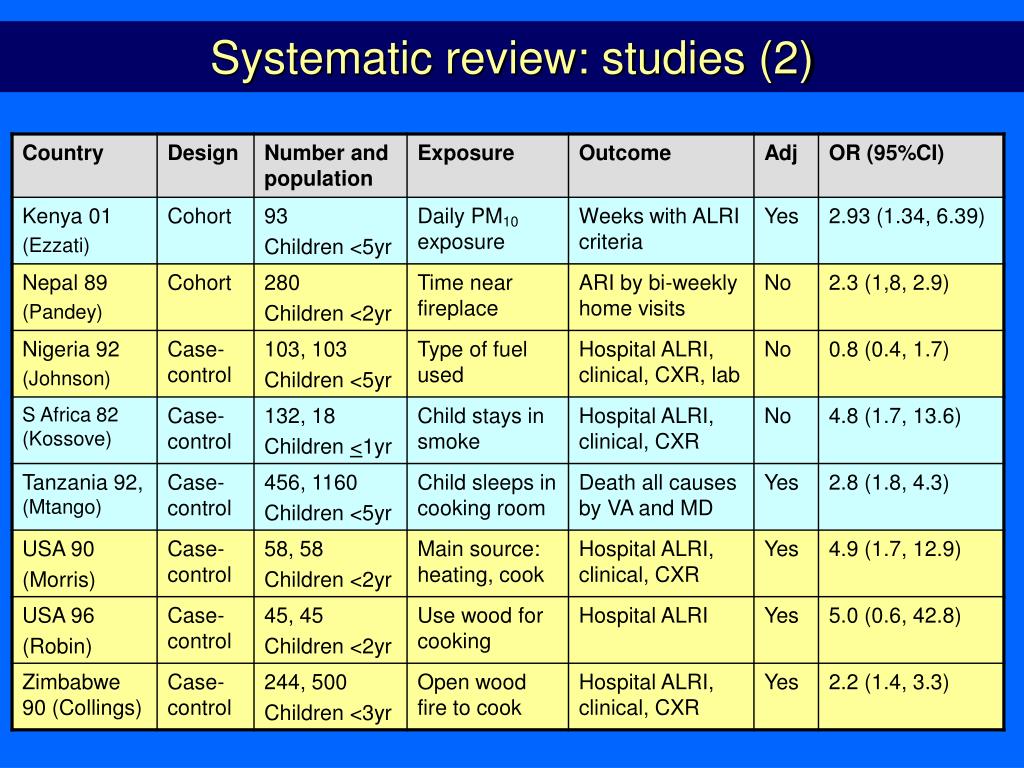This screenshot has height=768, width=1024.
Task: Click the 'OR (95%CI)' column header
Action: (x=911, y=166)
